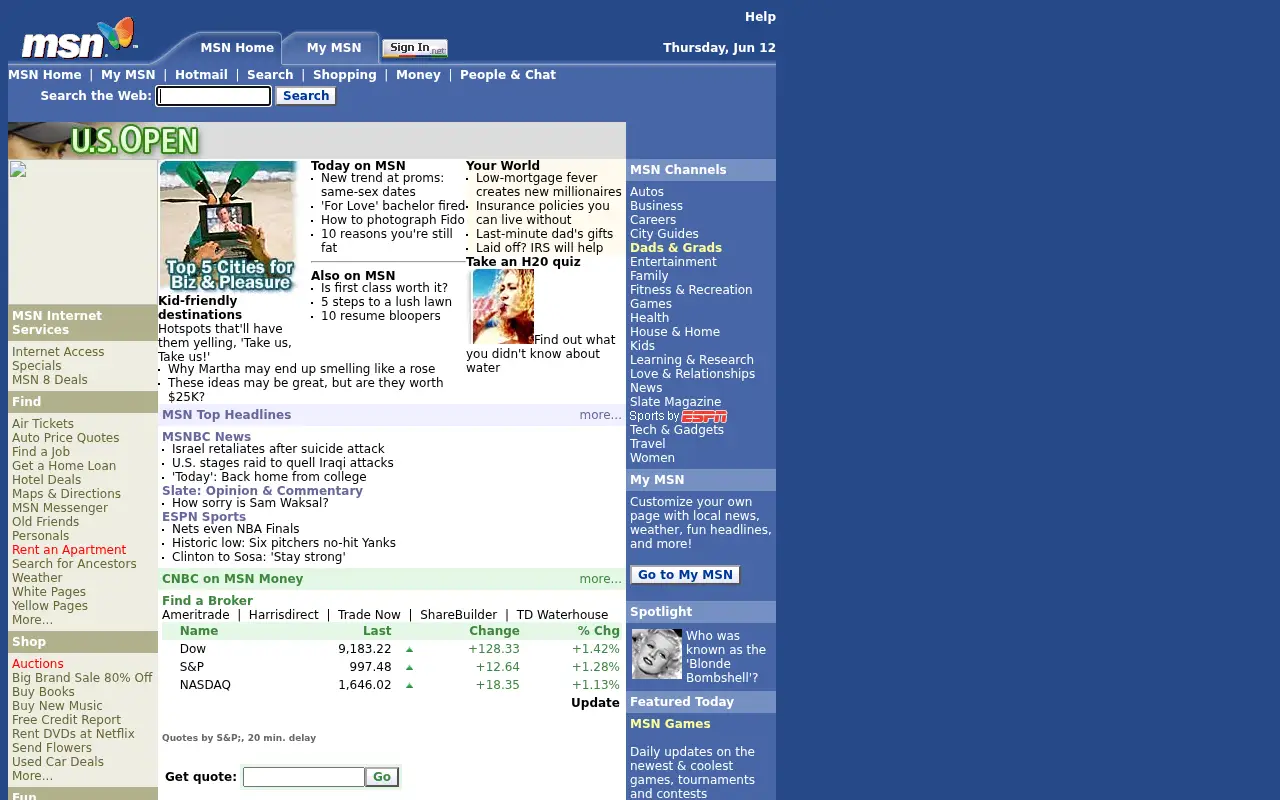
Task: Open Air Tickets under Find
Action: coord(43,424)
